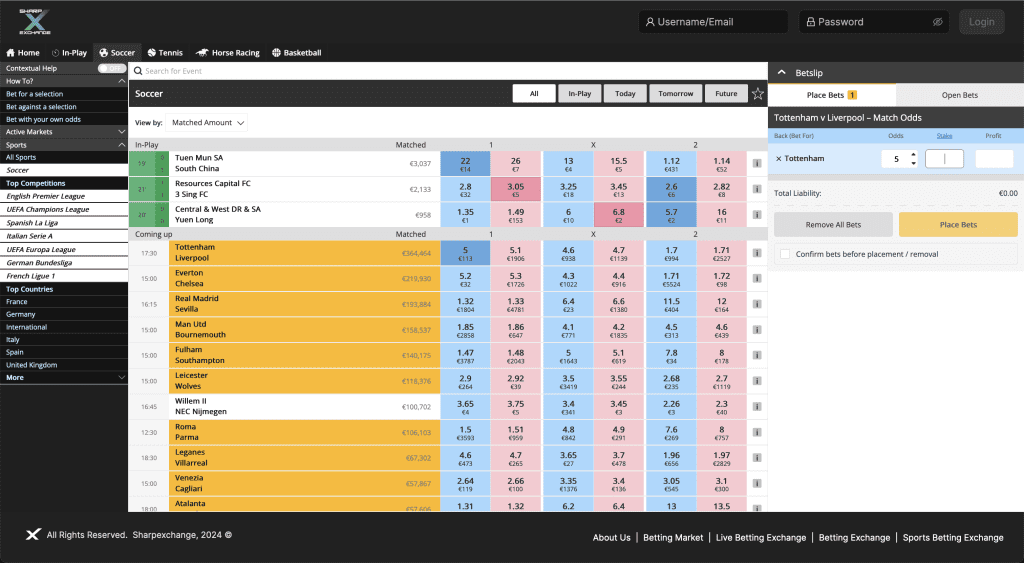
Task: Open info icon for Everton v Chelsea
Action: tap(757, 276)
